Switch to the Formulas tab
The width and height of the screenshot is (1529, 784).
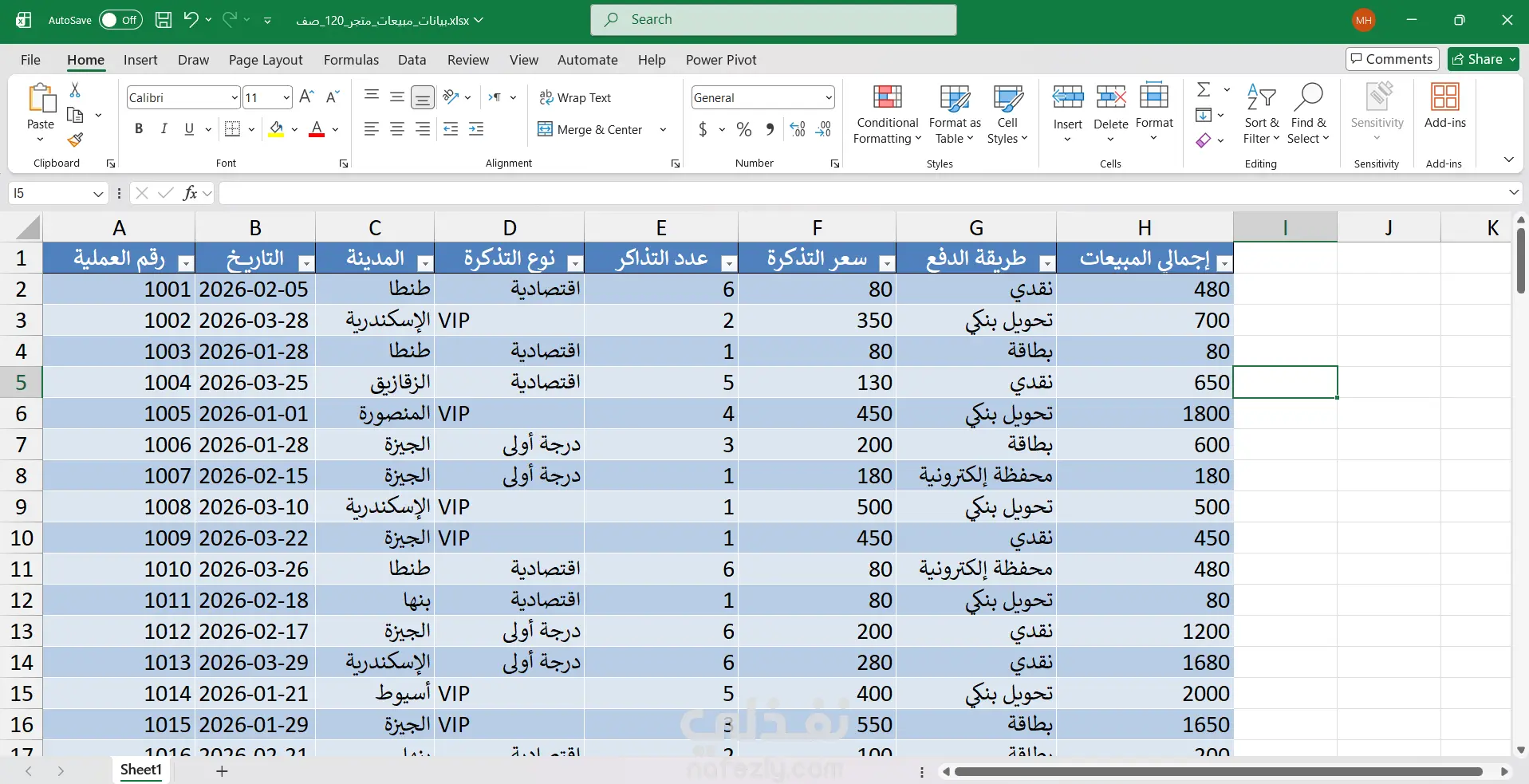point(351,60)
